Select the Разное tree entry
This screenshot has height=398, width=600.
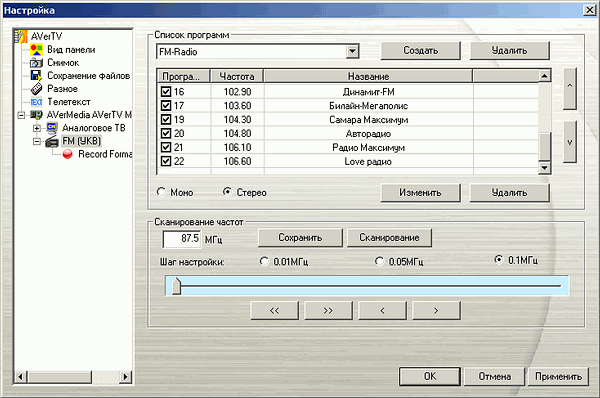tap(62, 89)
